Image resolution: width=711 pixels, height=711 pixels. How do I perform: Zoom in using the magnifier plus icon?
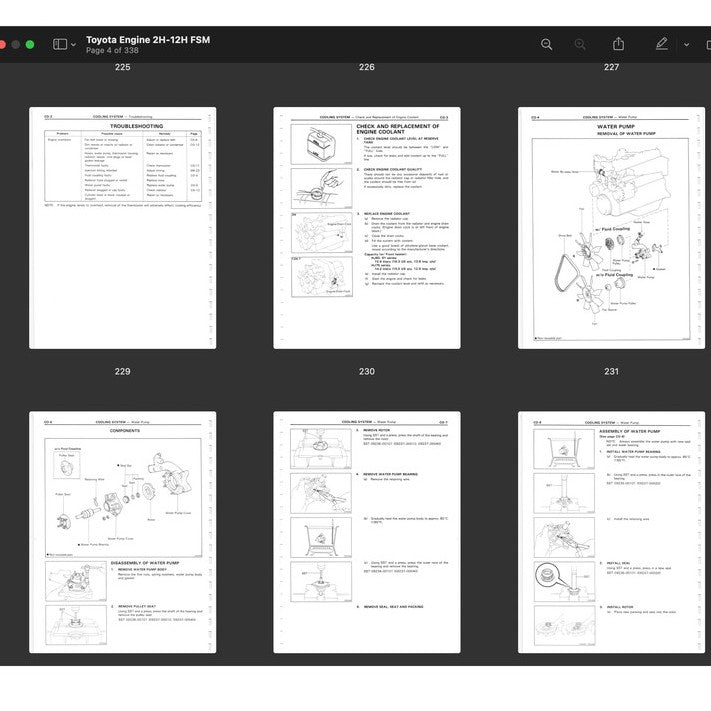pos(580,44)
